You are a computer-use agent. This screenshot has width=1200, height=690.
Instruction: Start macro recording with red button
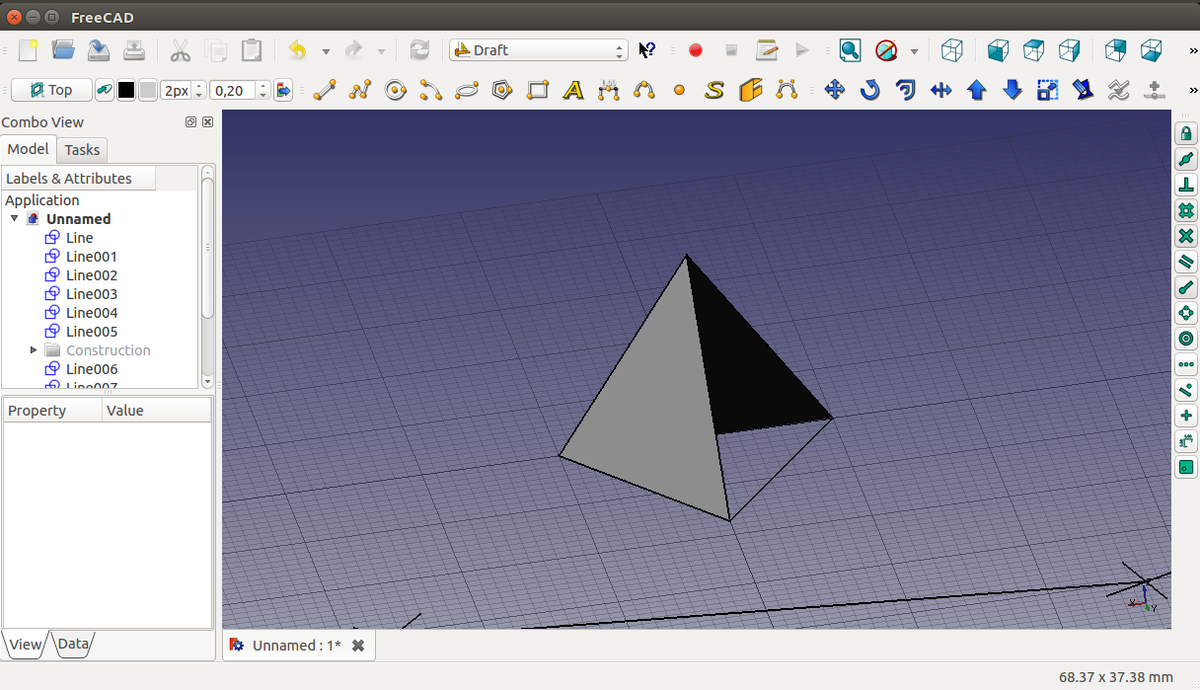[695, 50]
